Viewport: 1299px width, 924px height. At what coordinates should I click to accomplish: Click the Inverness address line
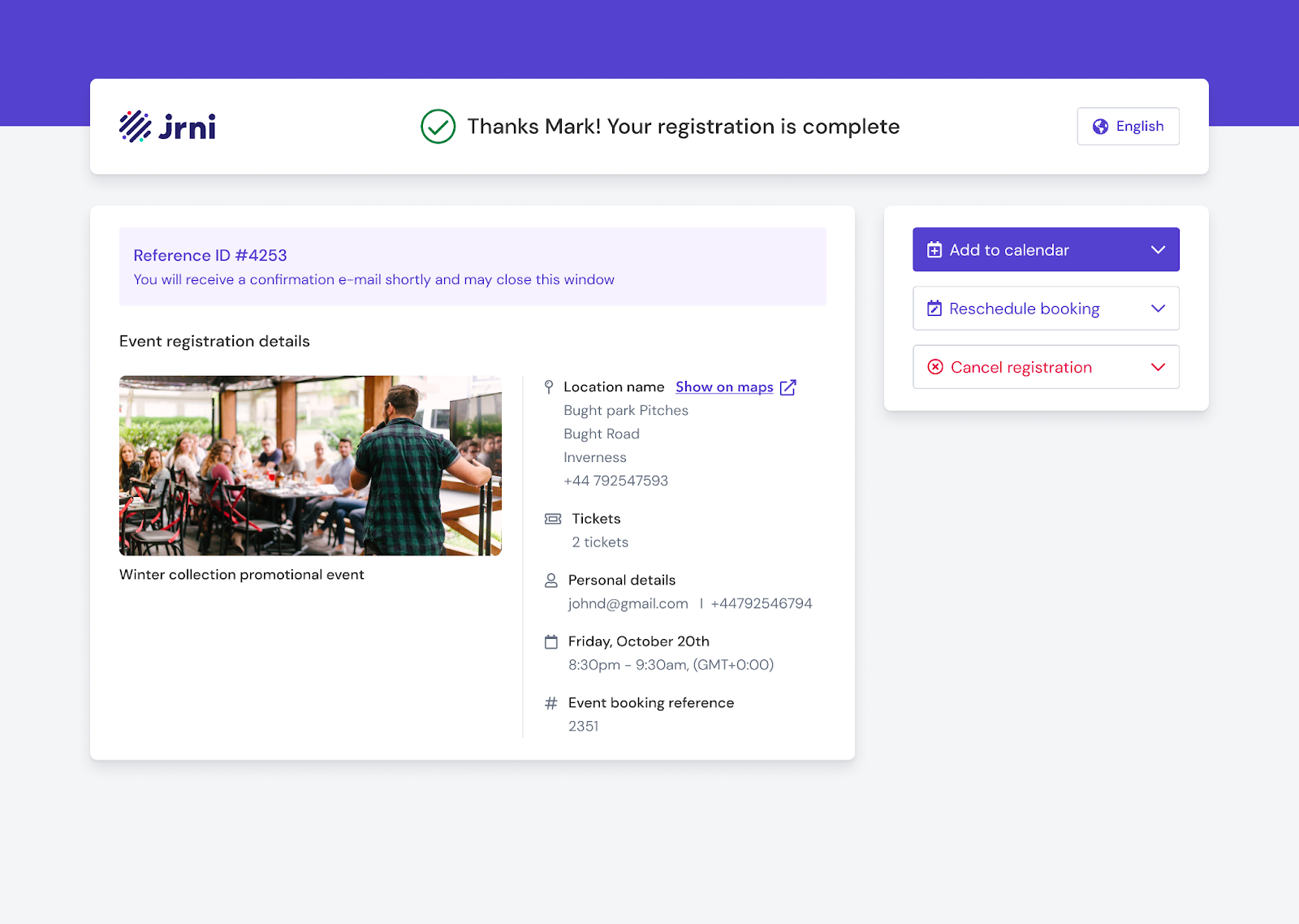595,458
